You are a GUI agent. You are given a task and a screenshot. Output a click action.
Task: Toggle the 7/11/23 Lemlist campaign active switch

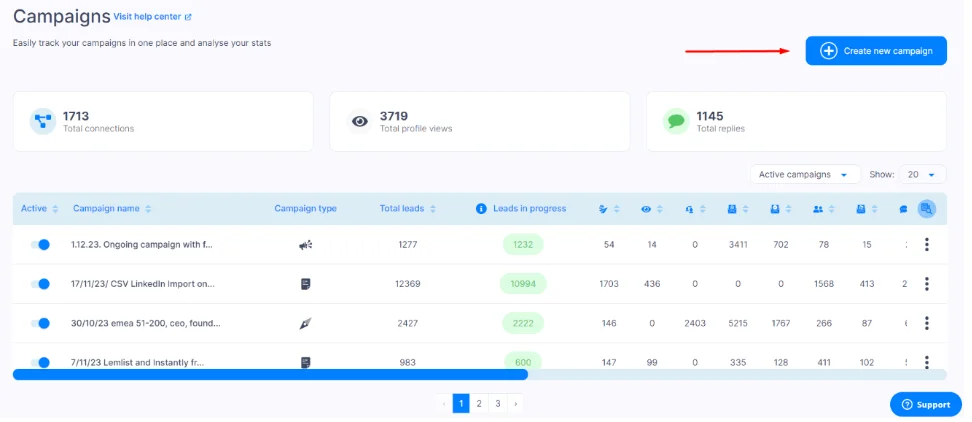[40, 362]
